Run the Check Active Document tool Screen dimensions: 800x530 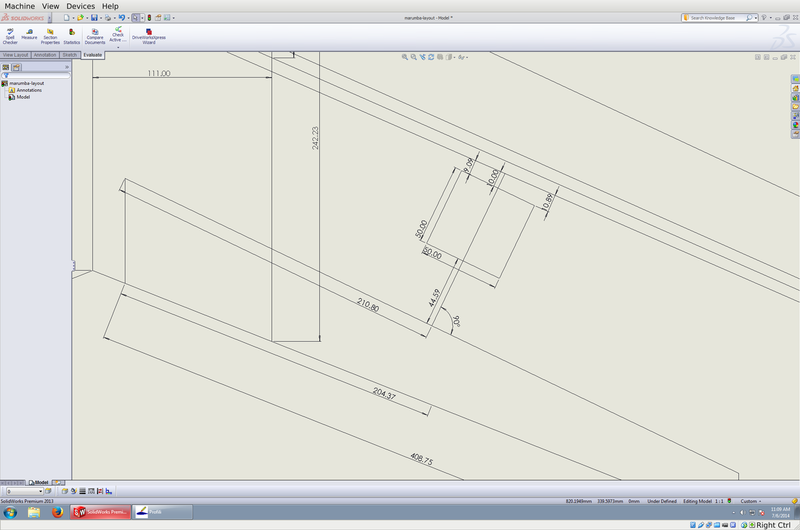pyautogui.click(x=118, y=35)
